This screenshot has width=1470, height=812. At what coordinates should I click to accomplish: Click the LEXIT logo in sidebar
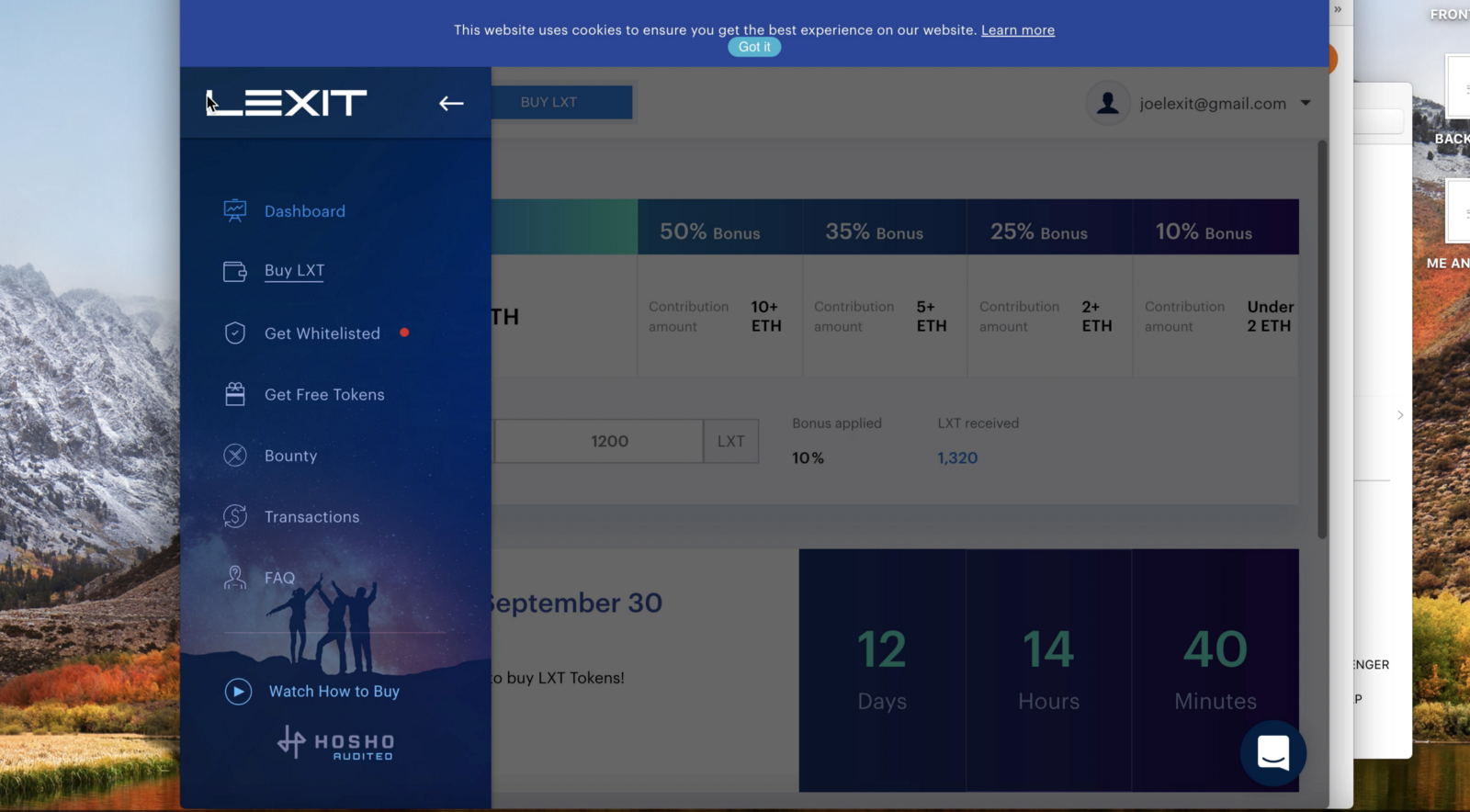point(287,103)
